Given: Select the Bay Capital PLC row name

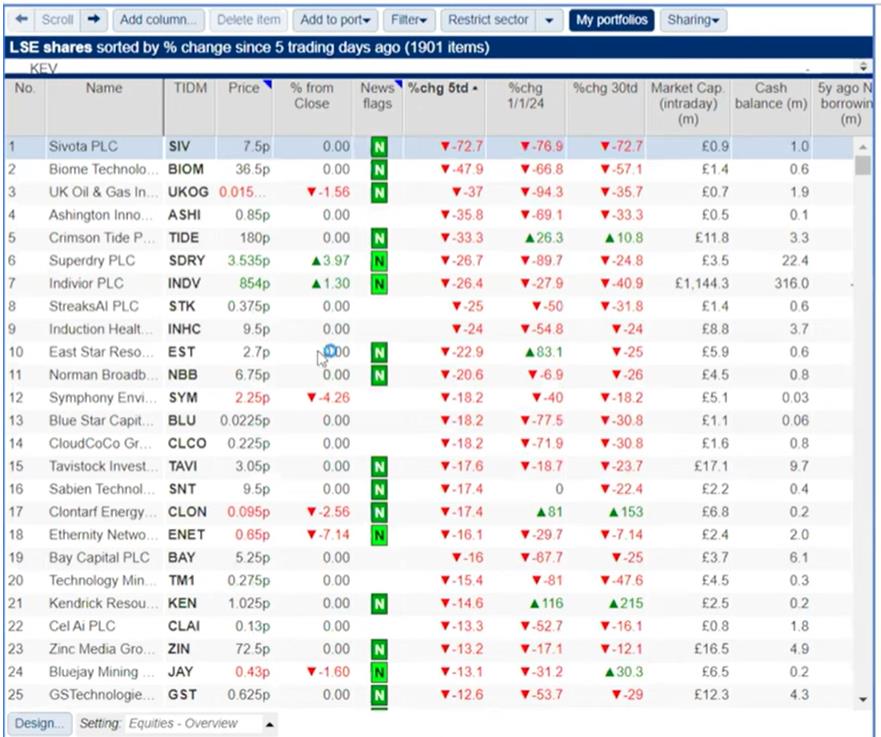Looking at the screenshot, I should point(99,558).
